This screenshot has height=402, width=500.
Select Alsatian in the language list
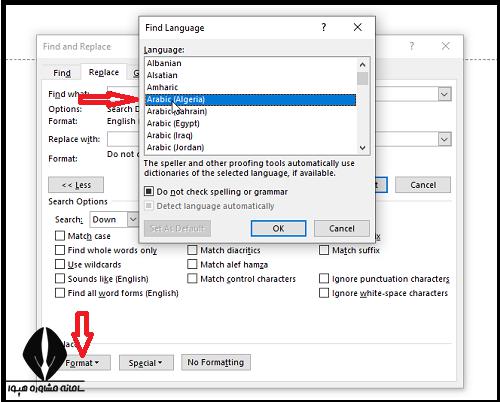click(251, 75)
